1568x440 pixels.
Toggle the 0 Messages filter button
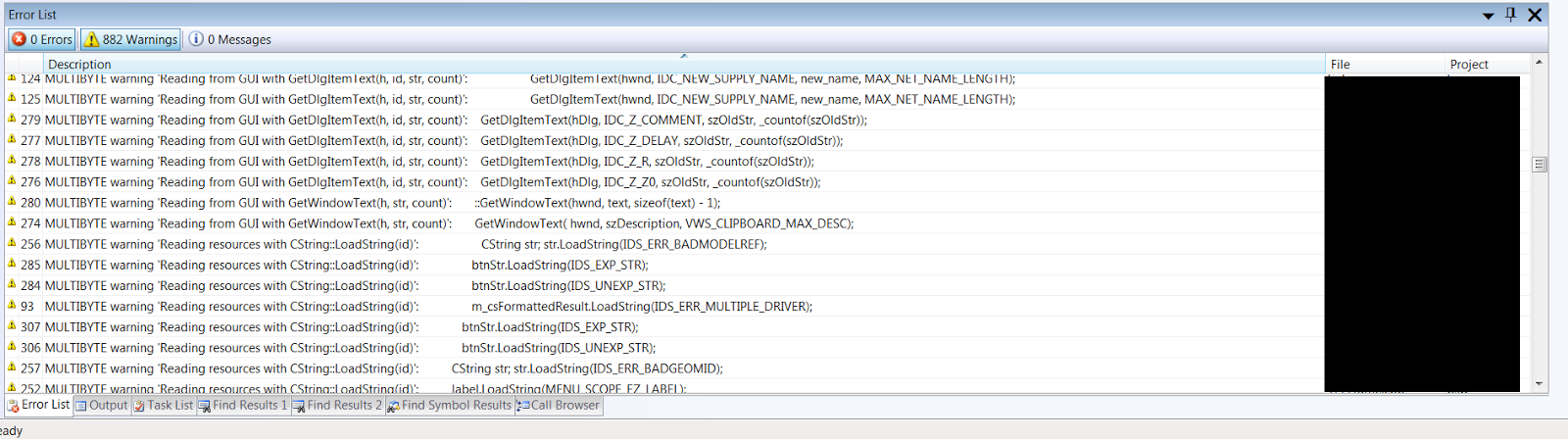(x=230, y=39)
